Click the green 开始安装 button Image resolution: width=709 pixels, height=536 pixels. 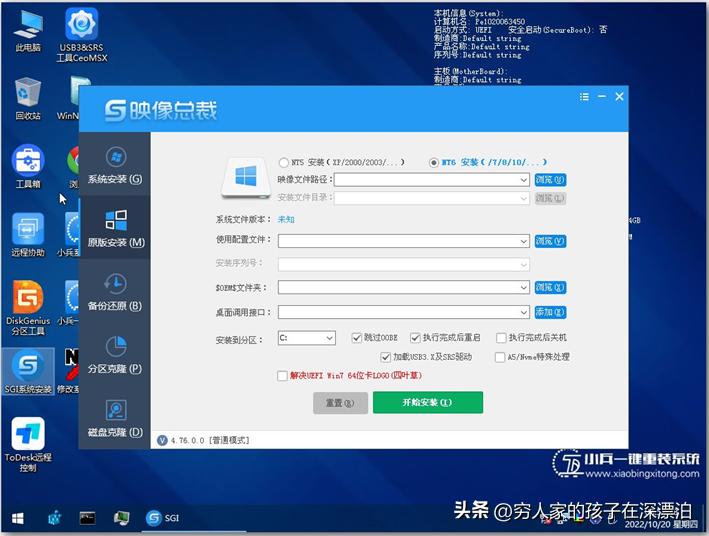point(428,403)
